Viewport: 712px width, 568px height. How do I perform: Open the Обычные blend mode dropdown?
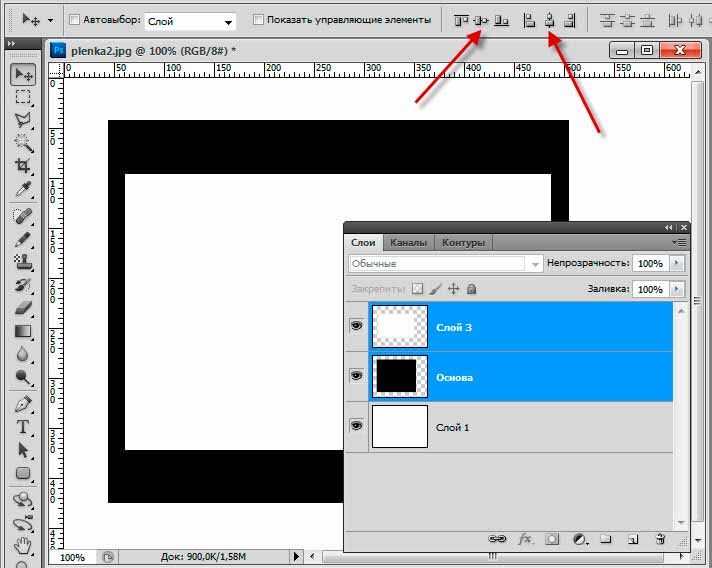pyautogui.click(x=445, y=264)
